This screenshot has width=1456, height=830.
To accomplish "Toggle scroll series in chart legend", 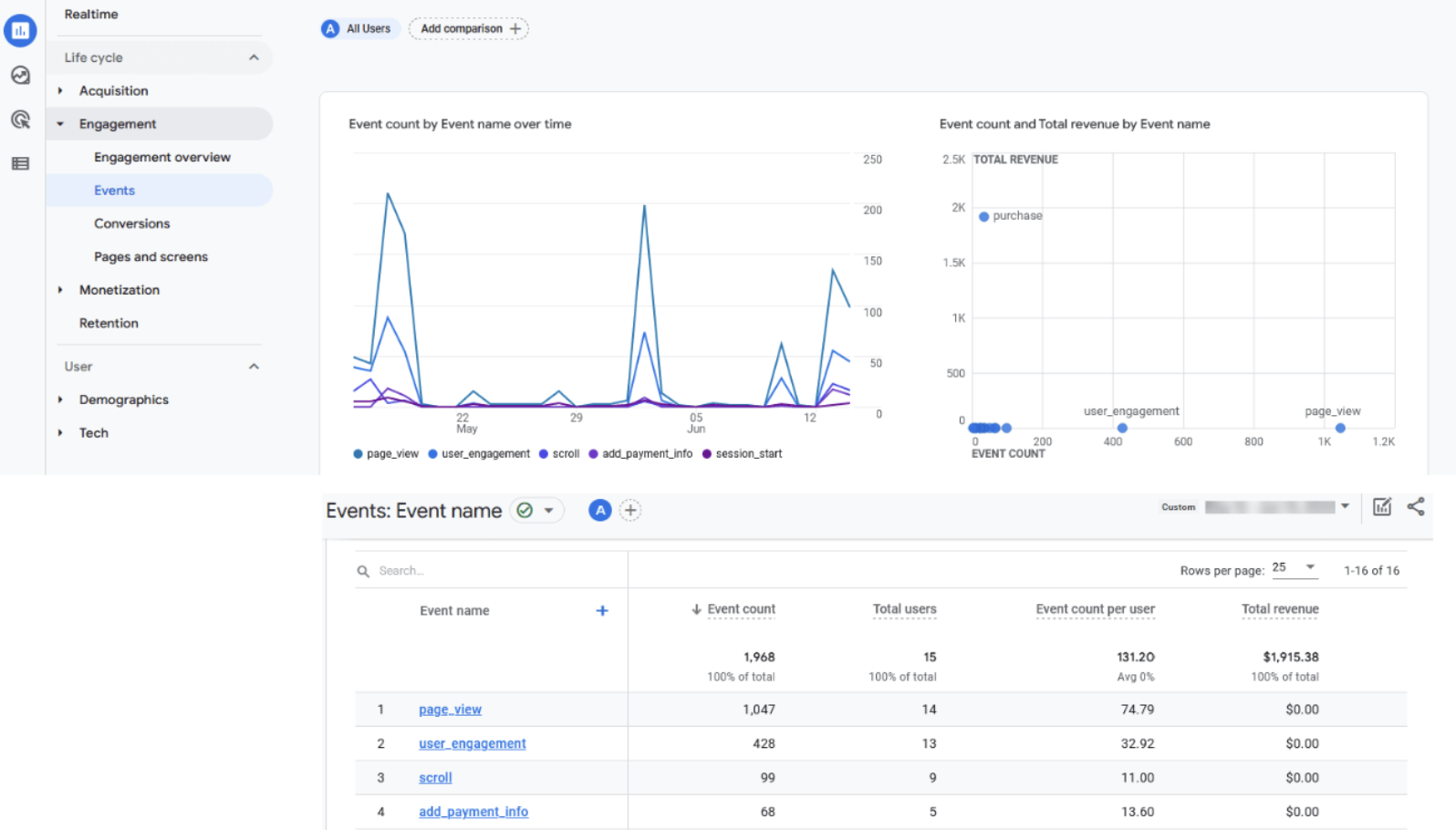I will click(559, 454).
